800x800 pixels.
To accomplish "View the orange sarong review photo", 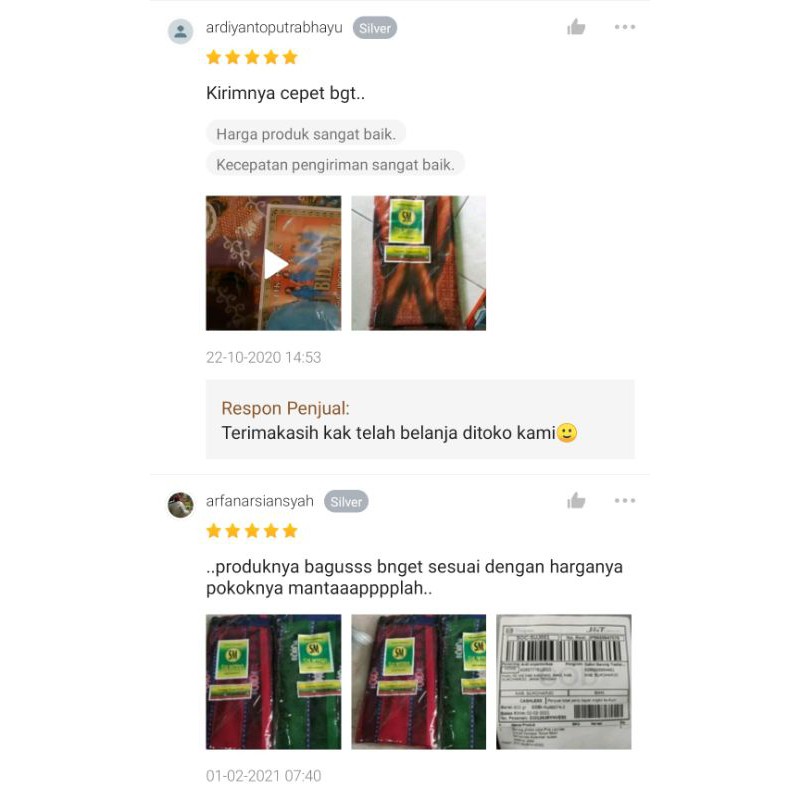I will click(418, 263).
